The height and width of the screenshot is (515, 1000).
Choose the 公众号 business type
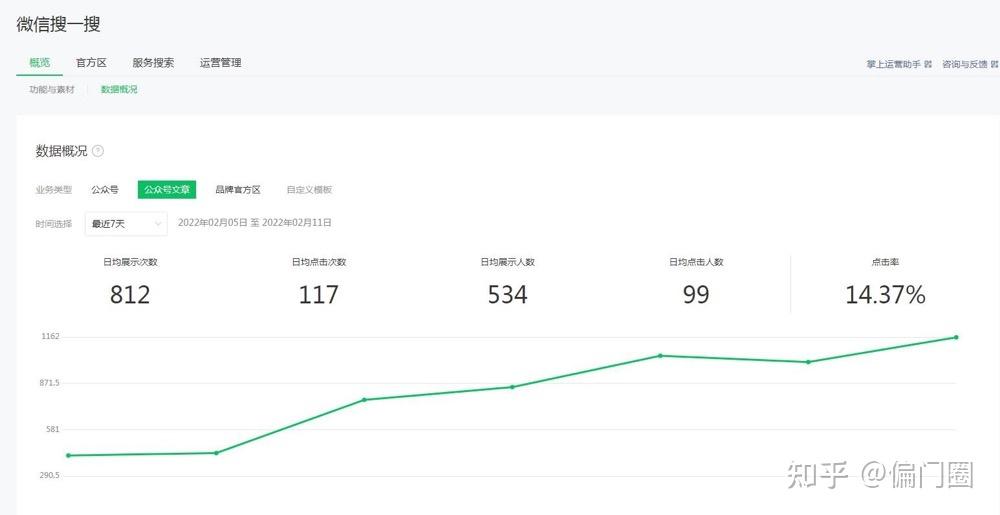(x=105, y=190)
